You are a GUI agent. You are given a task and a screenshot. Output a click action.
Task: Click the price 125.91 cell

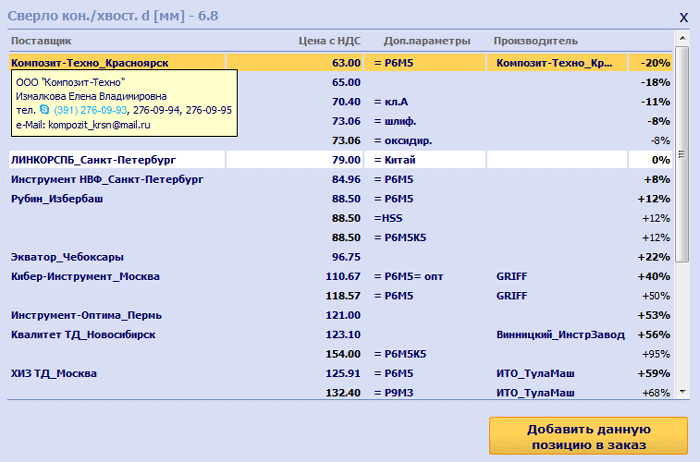coord(343,374)
